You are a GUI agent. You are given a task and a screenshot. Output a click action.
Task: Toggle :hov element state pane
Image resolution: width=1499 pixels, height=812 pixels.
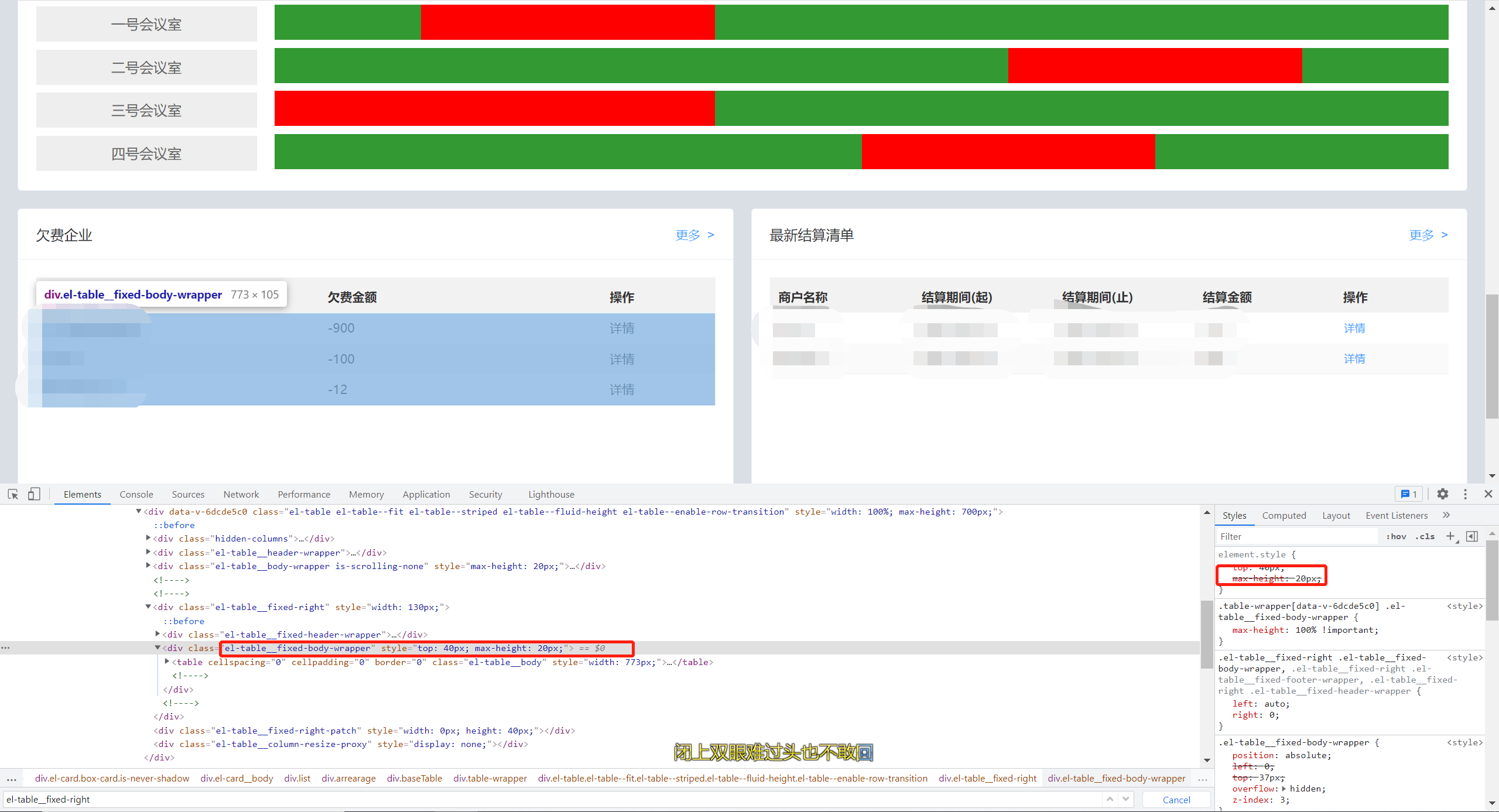[x=1395, y=536]
